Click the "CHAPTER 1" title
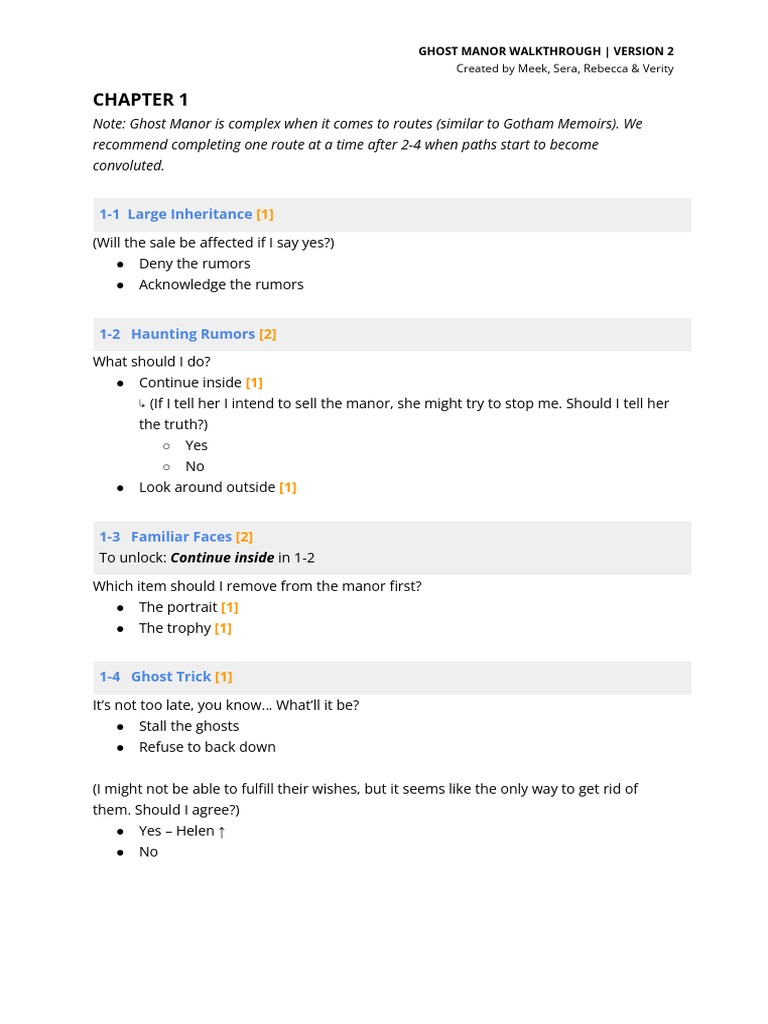Viewport: 768px width, 1024px height. [x=140, y=99]
